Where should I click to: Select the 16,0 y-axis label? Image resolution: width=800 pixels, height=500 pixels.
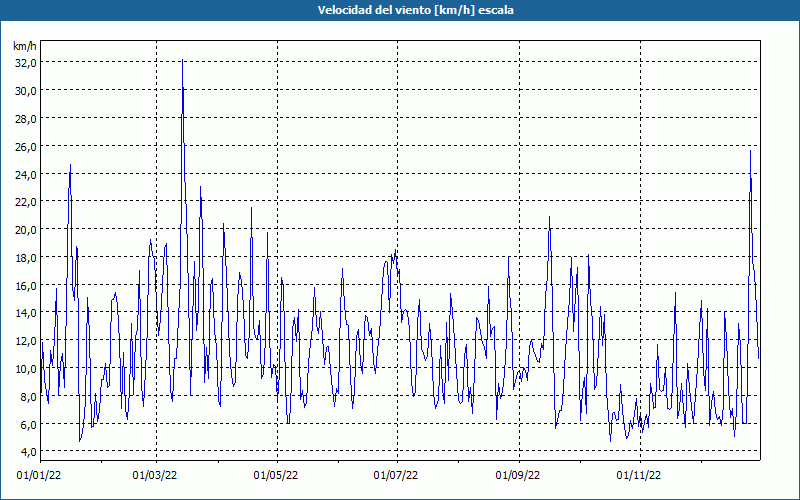point(26,286)
